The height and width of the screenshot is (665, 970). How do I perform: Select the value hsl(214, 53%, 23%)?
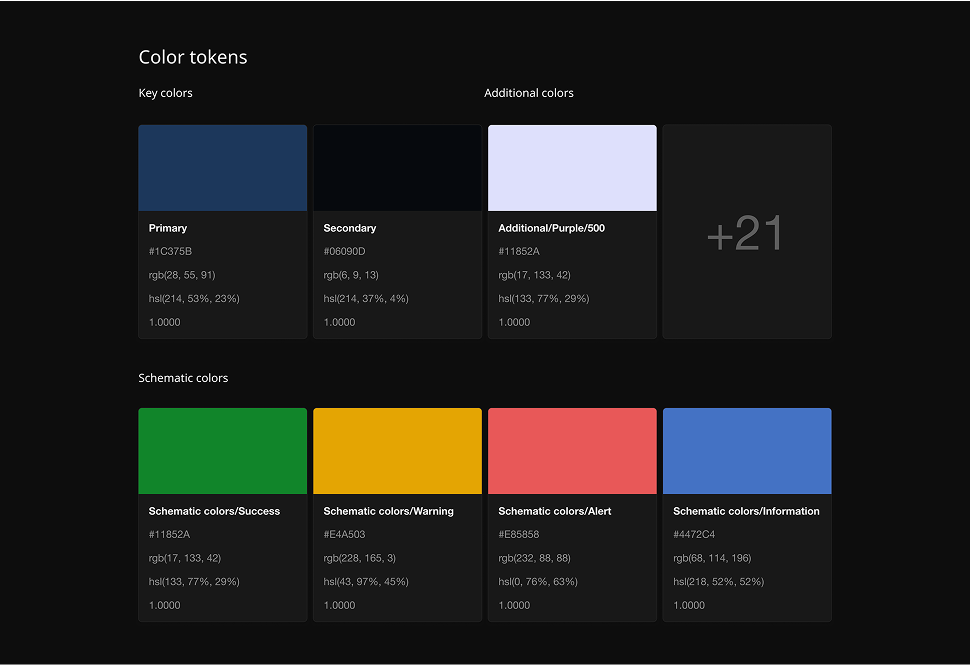[x=194, y=298]
